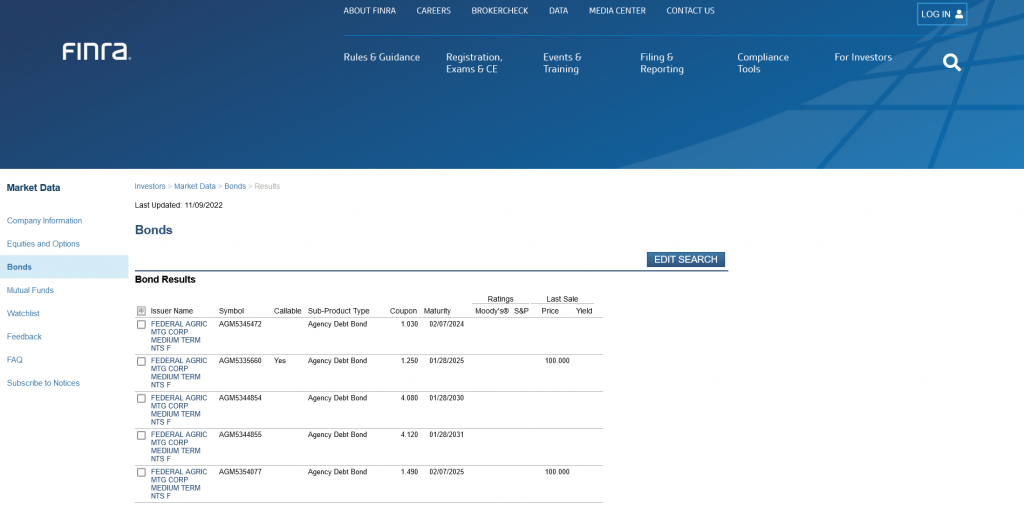Open issuer link for bond AGM5345472
Screen dimensions: 1024x505
[179, 336]
